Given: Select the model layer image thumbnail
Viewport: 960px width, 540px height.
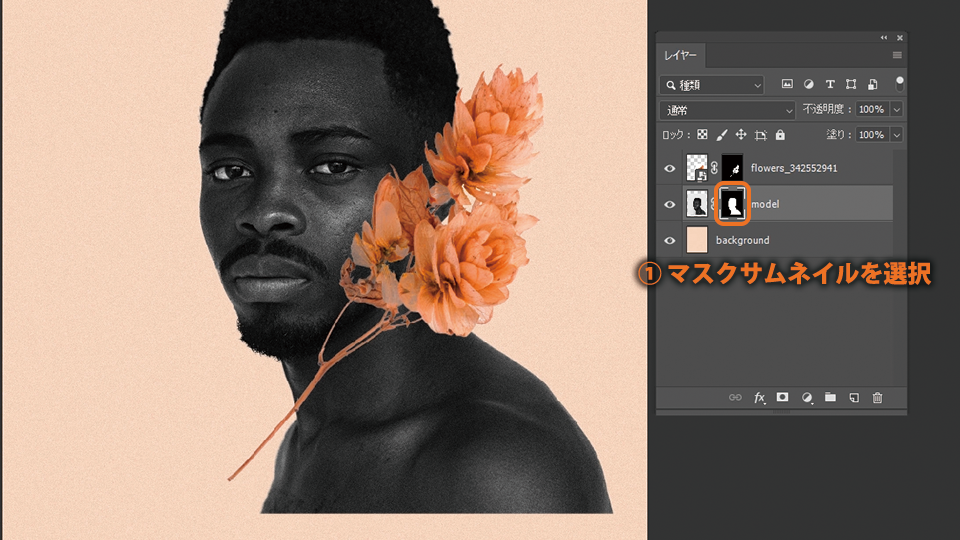Looking at the screenshot, I should point(697,204).
